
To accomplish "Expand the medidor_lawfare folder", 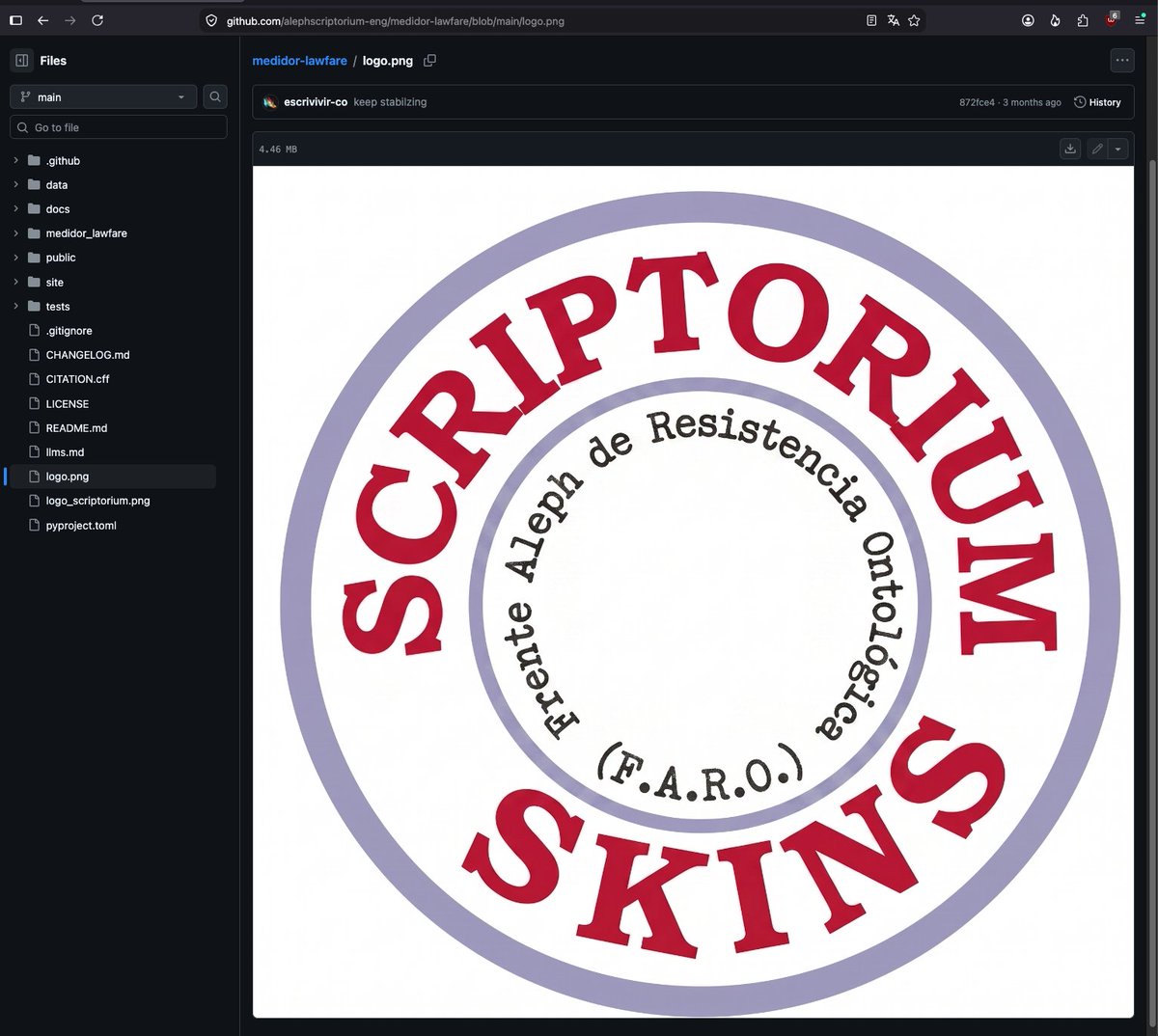I will click(x=15, y=232).
